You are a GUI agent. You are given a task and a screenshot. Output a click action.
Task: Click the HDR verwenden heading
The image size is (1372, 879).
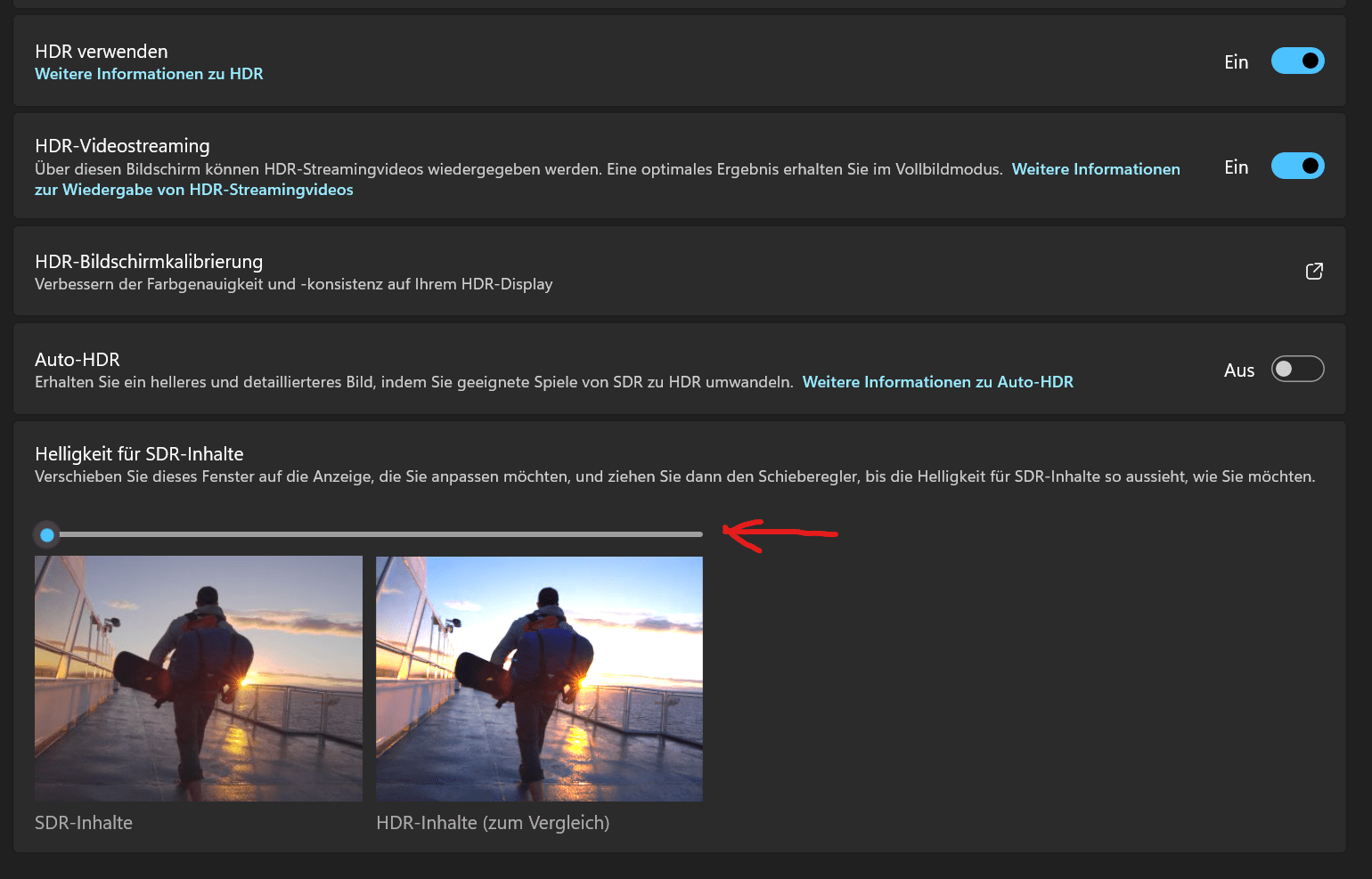(x=102, y=52)
